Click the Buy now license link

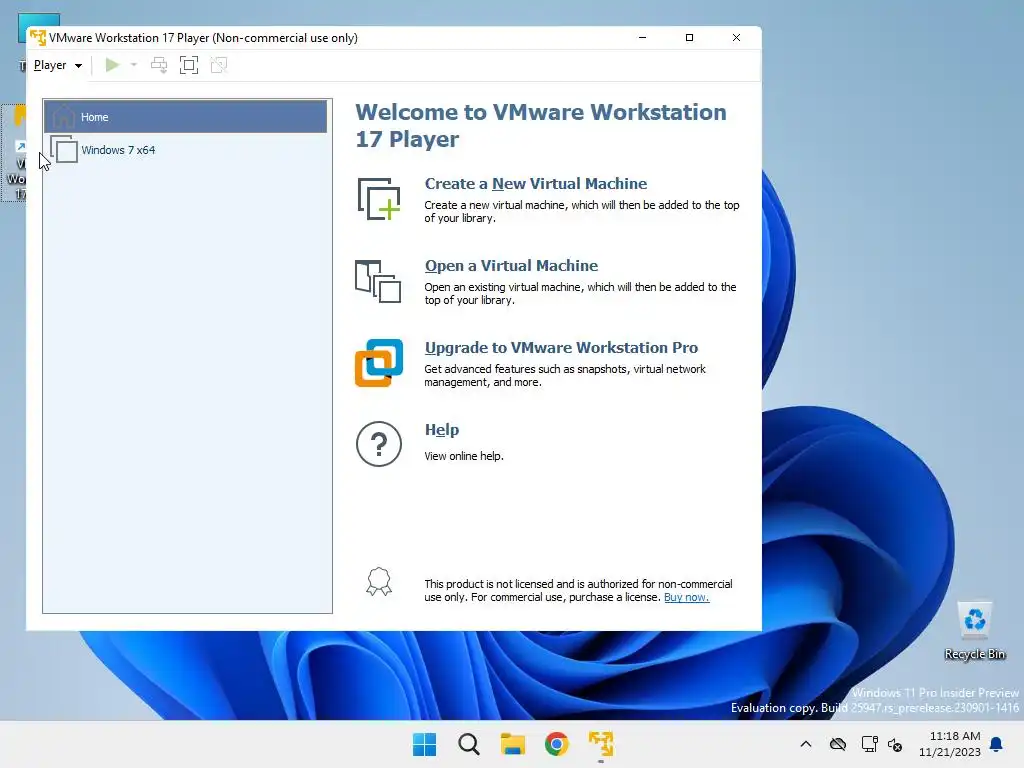click(x=686, y=597)
